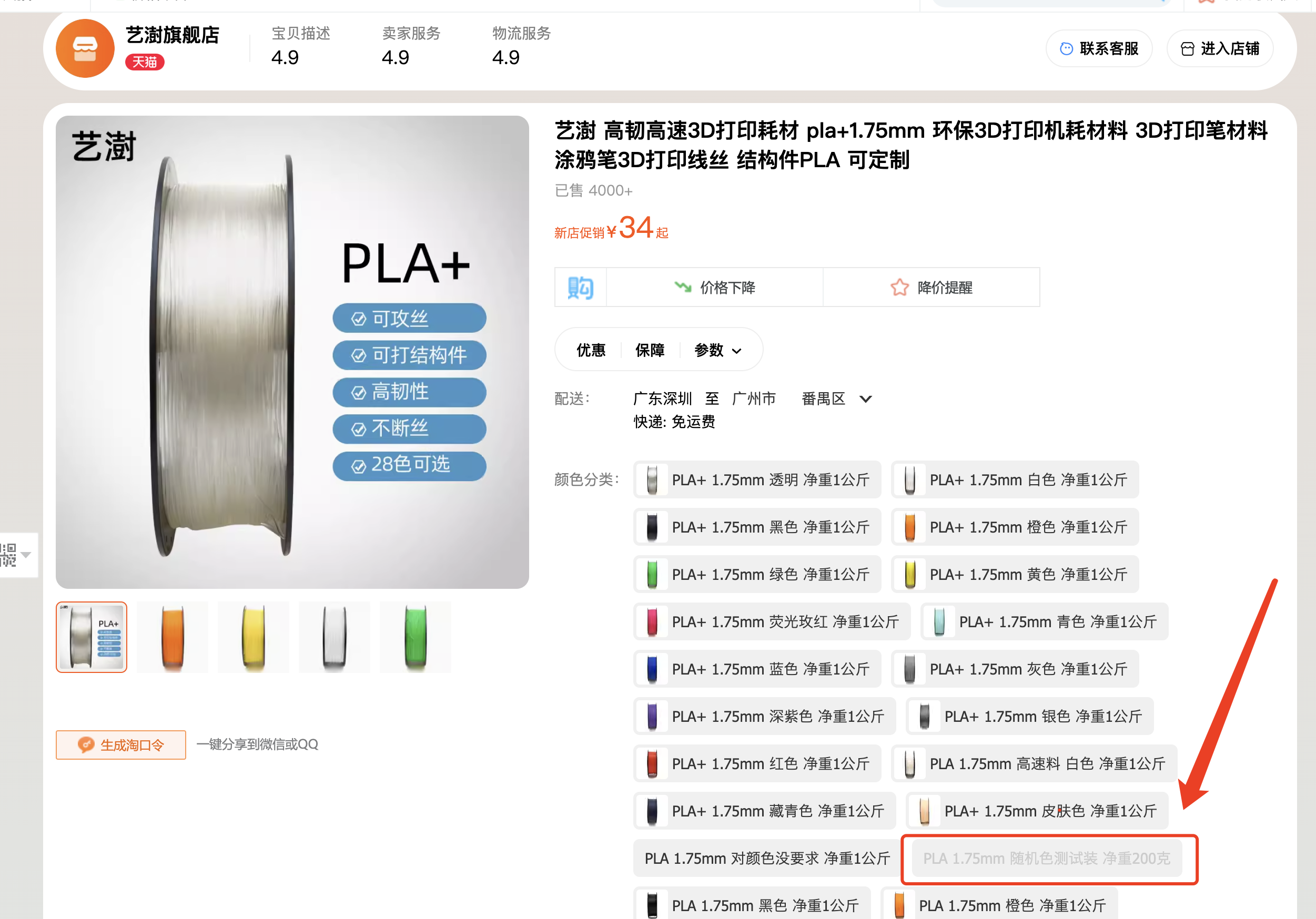Click the main PLA+ product image
Image resolution: width=1316 pixels, height=919 pixels.
pos(292,352)
